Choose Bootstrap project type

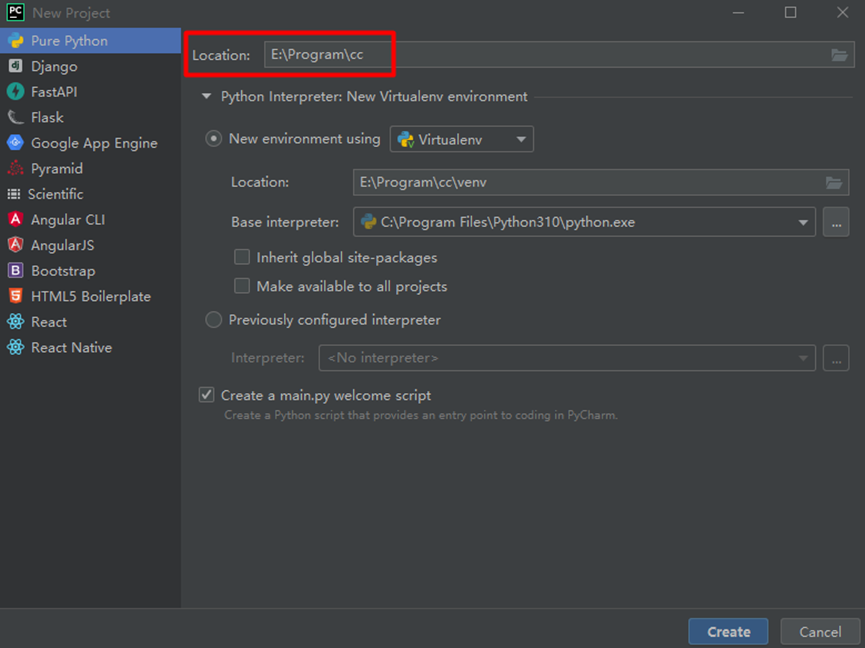click(x=90, y=271)
